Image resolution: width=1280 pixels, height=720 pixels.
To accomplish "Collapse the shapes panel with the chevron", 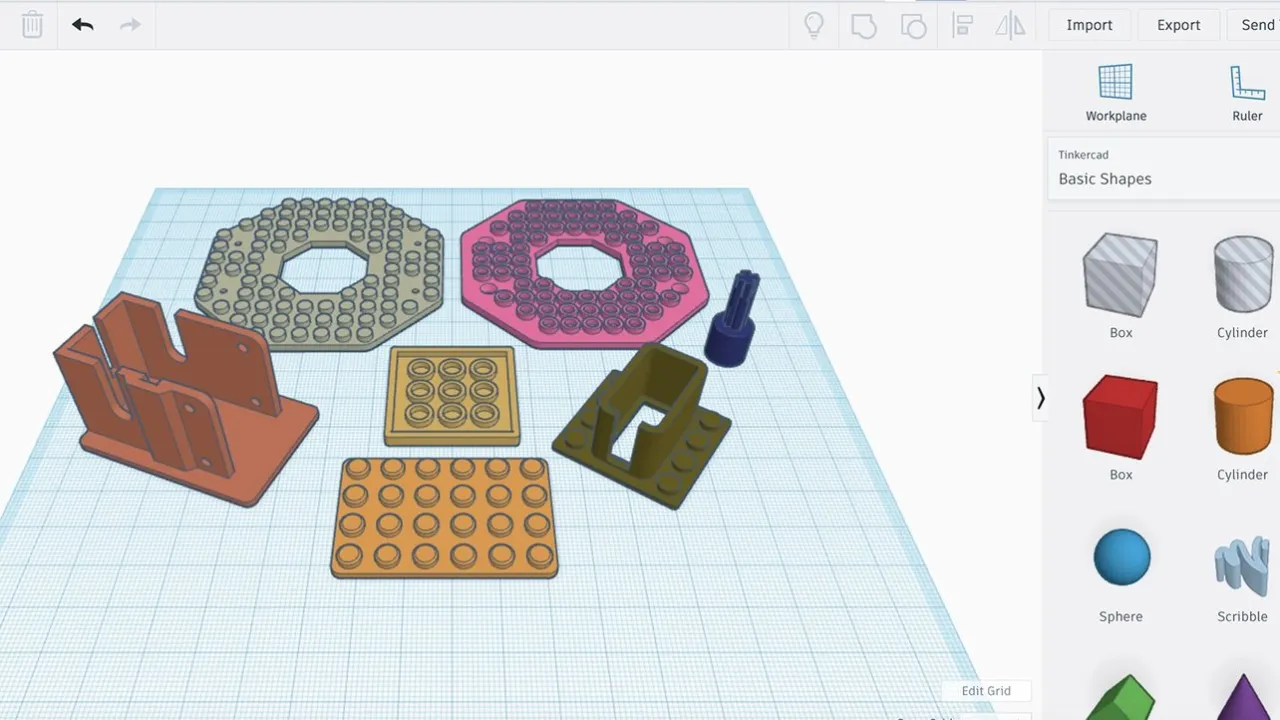I will coord(1040,397).
